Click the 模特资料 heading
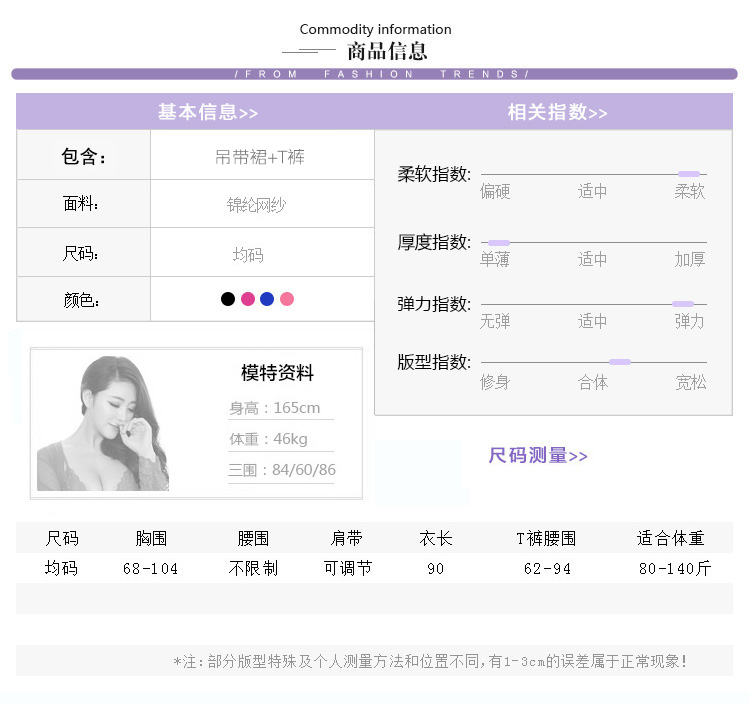Screen dimensions: 750x703 click(x=277, y=373)
